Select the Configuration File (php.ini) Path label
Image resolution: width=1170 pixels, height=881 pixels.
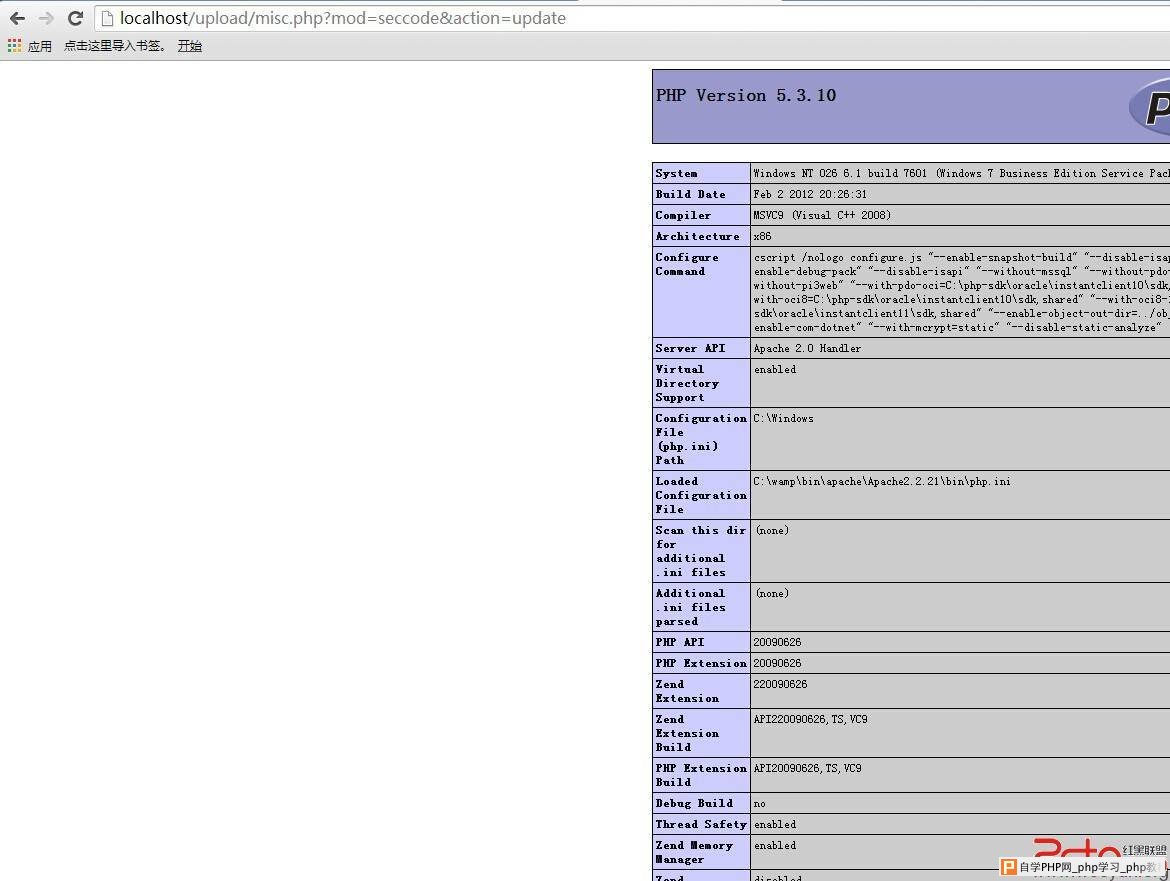(x=701, y=439)
